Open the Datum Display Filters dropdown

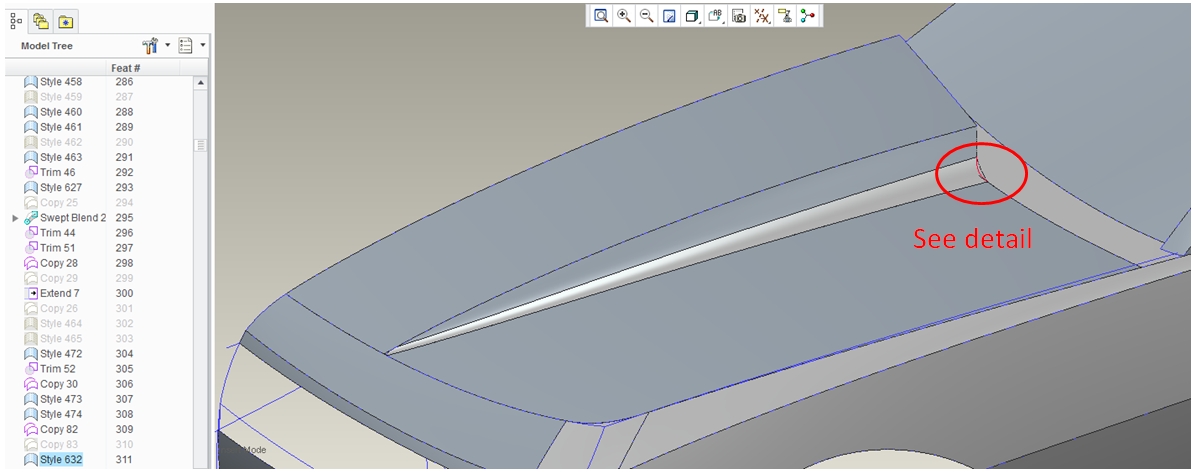pyautogui.click(x=761, y=16)
